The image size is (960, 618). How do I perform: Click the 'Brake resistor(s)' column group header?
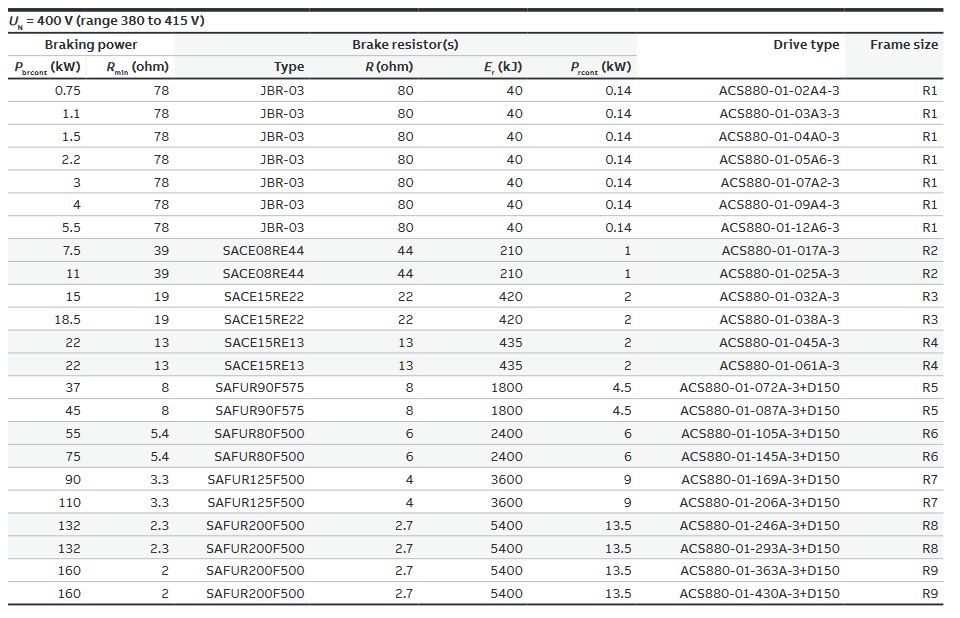(x=405, y=45)
